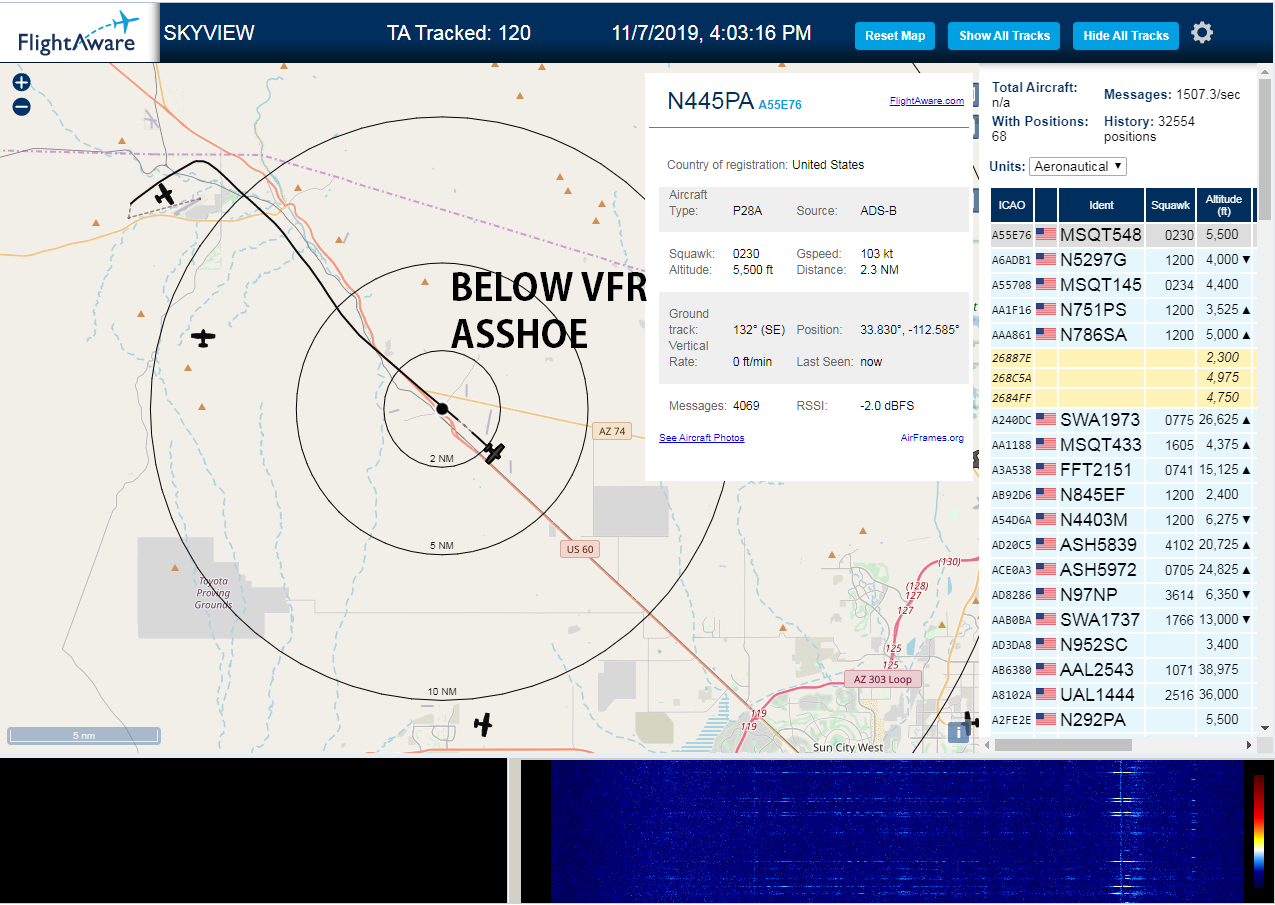The image size is (1275, 905).
Task: Open the settings gear icon
Action: 1202,33
